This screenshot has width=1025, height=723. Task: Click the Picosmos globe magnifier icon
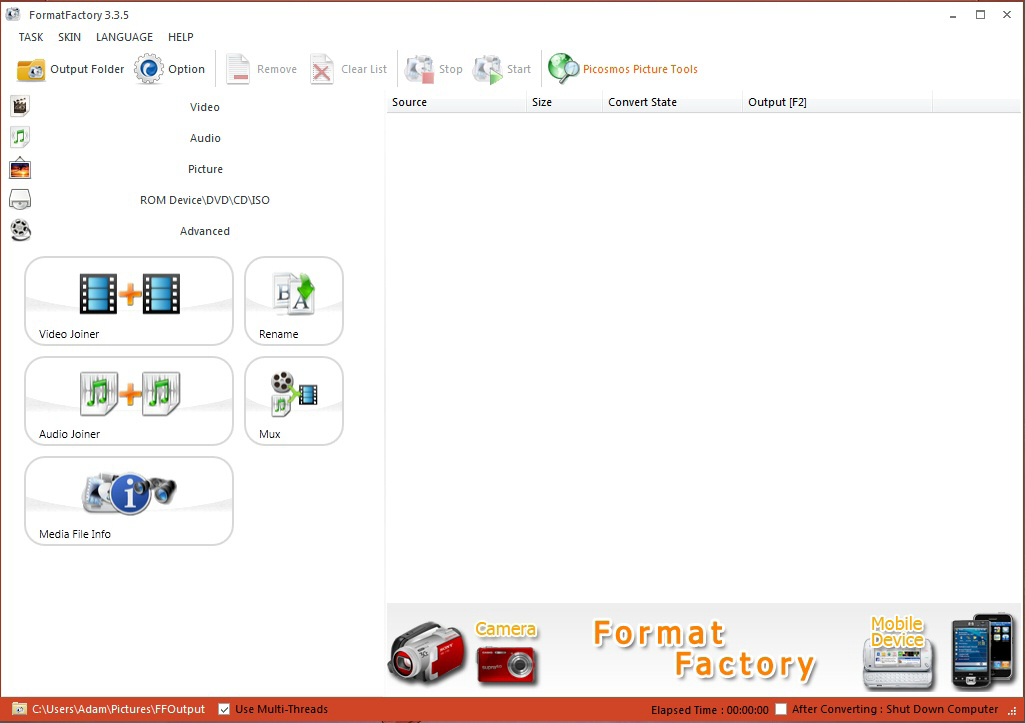[563, 69]
